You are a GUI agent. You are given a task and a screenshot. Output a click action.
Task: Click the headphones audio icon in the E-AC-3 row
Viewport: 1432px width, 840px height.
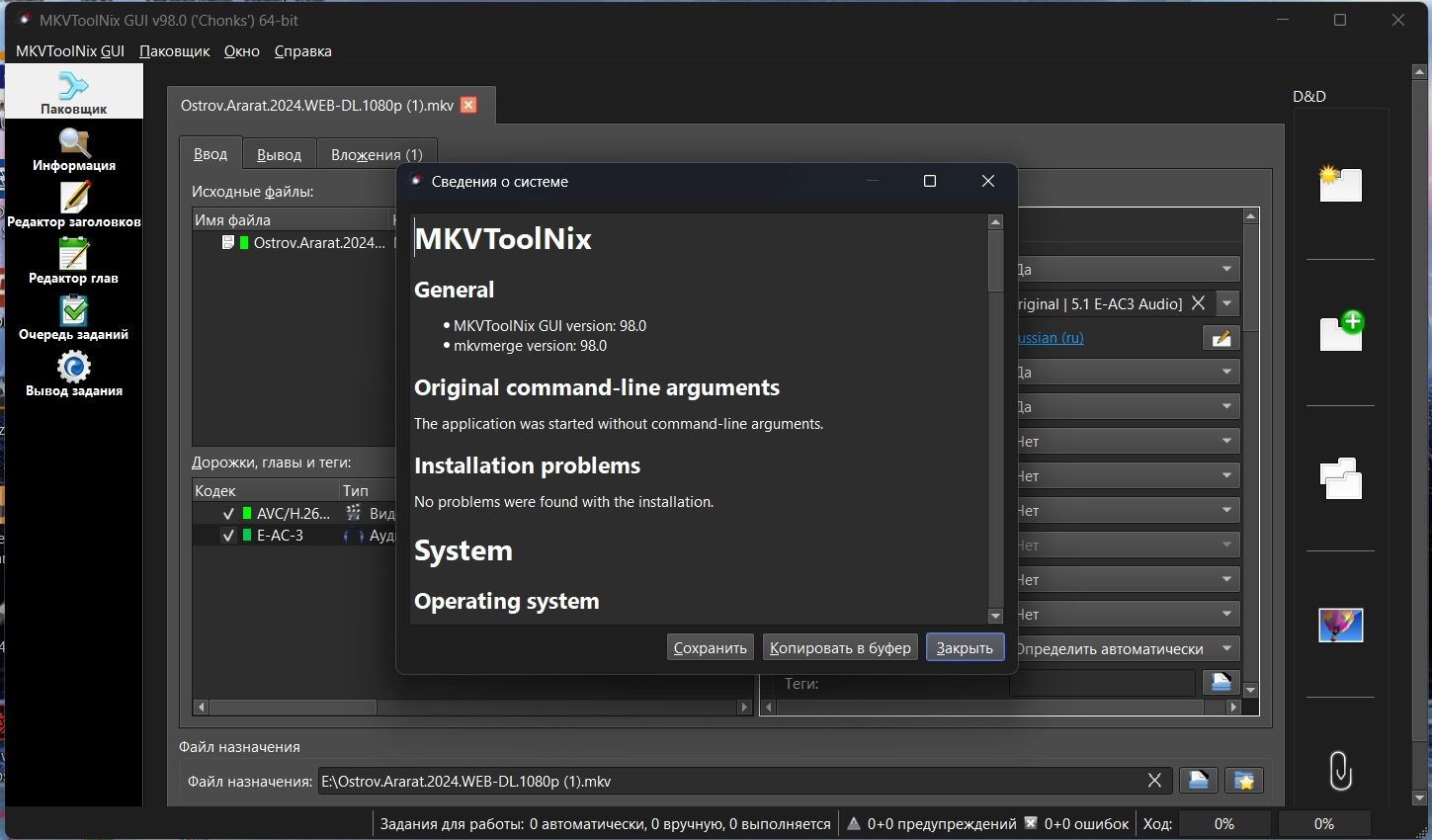click(x=353, y=536)
